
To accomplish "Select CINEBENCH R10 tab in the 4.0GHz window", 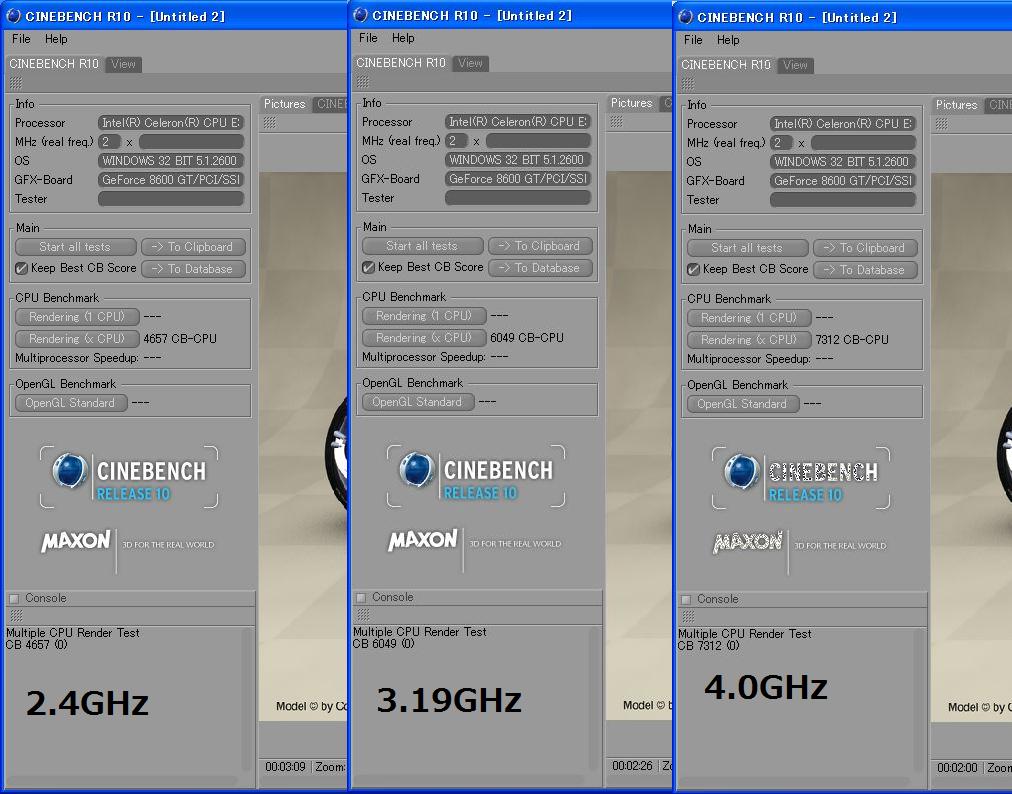I will click(726, 65).
